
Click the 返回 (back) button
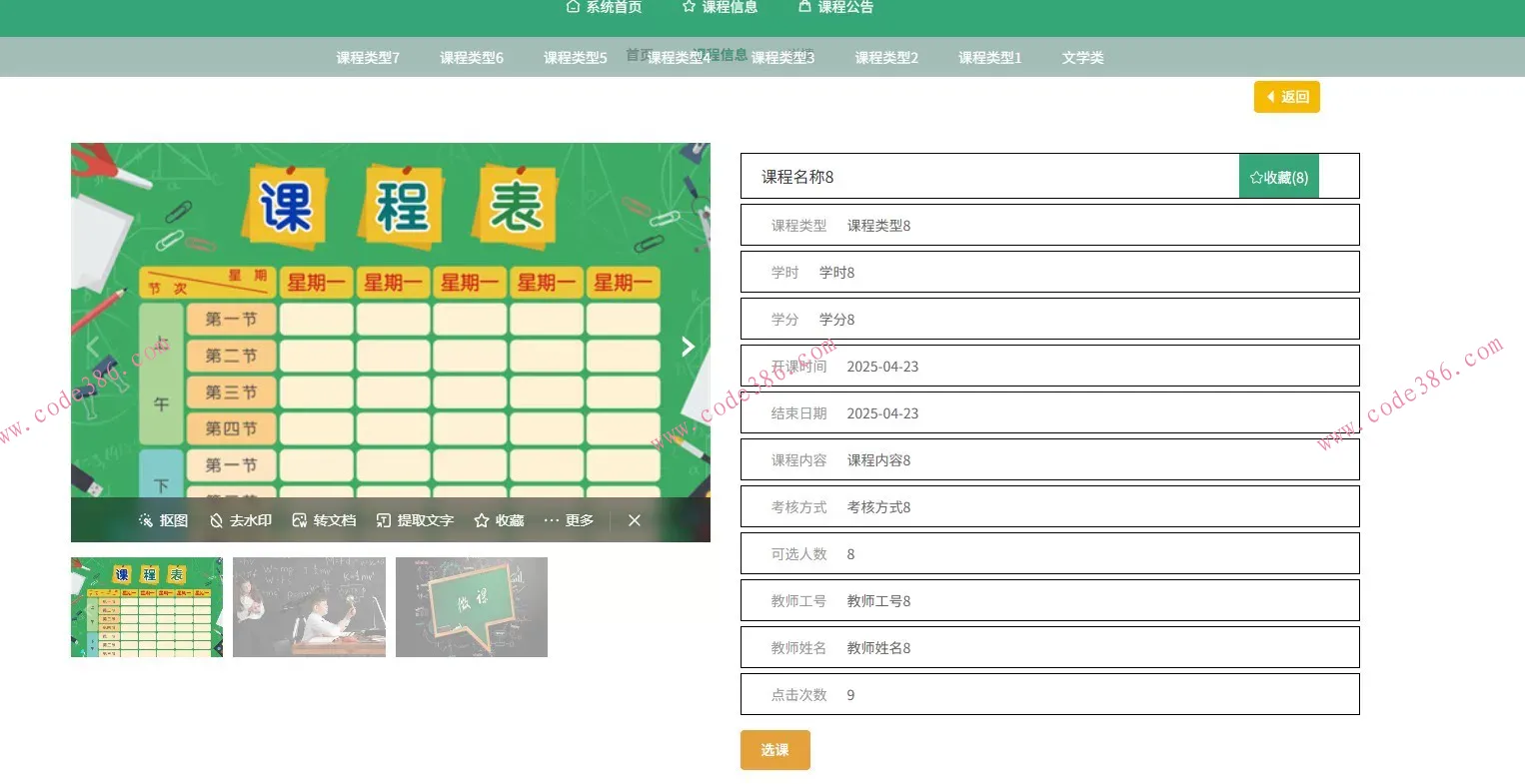[x=1286, y=97]
